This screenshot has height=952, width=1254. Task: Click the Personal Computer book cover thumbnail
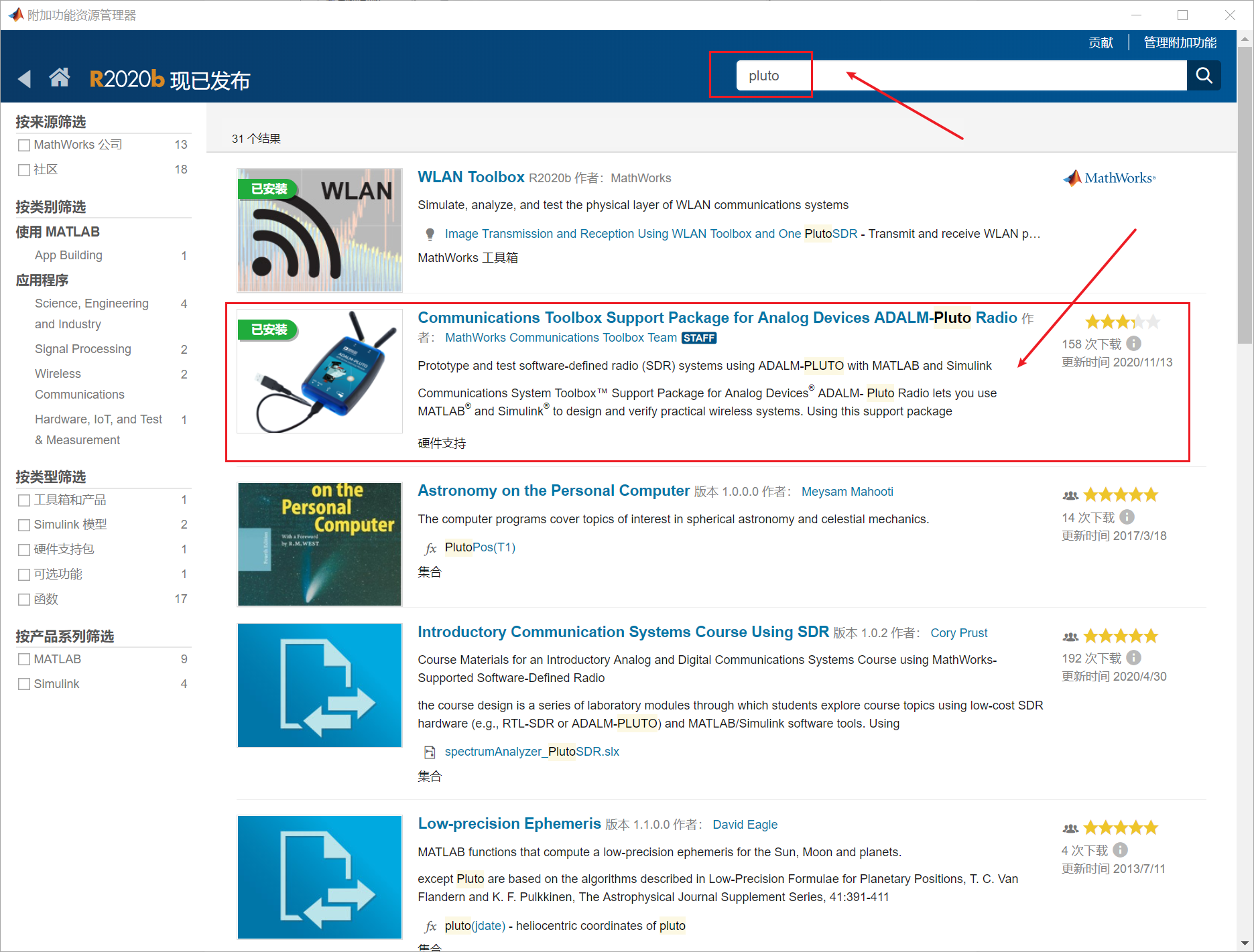click(320, 544)
